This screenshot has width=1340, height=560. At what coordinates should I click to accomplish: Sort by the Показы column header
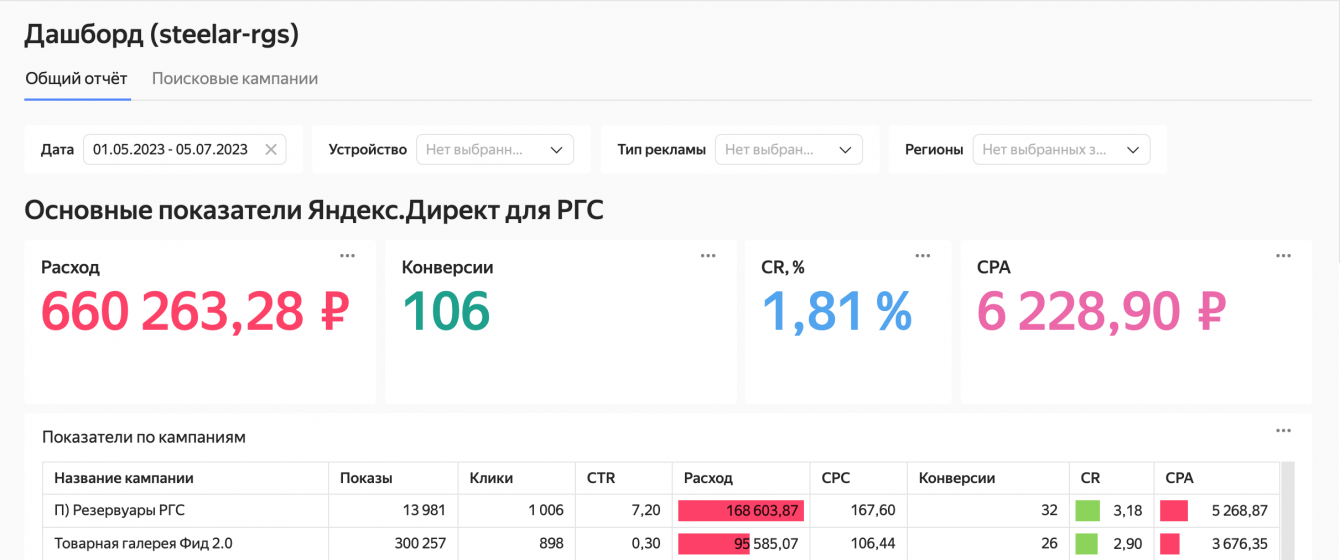393,478
